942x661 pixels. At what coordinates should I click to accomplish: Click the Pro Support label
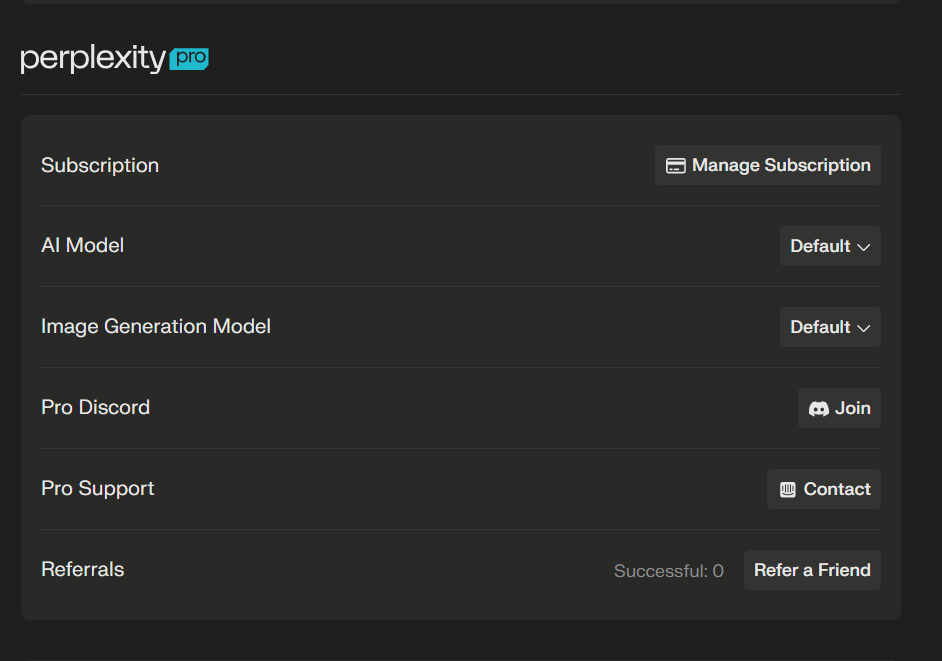coord(97,489)
